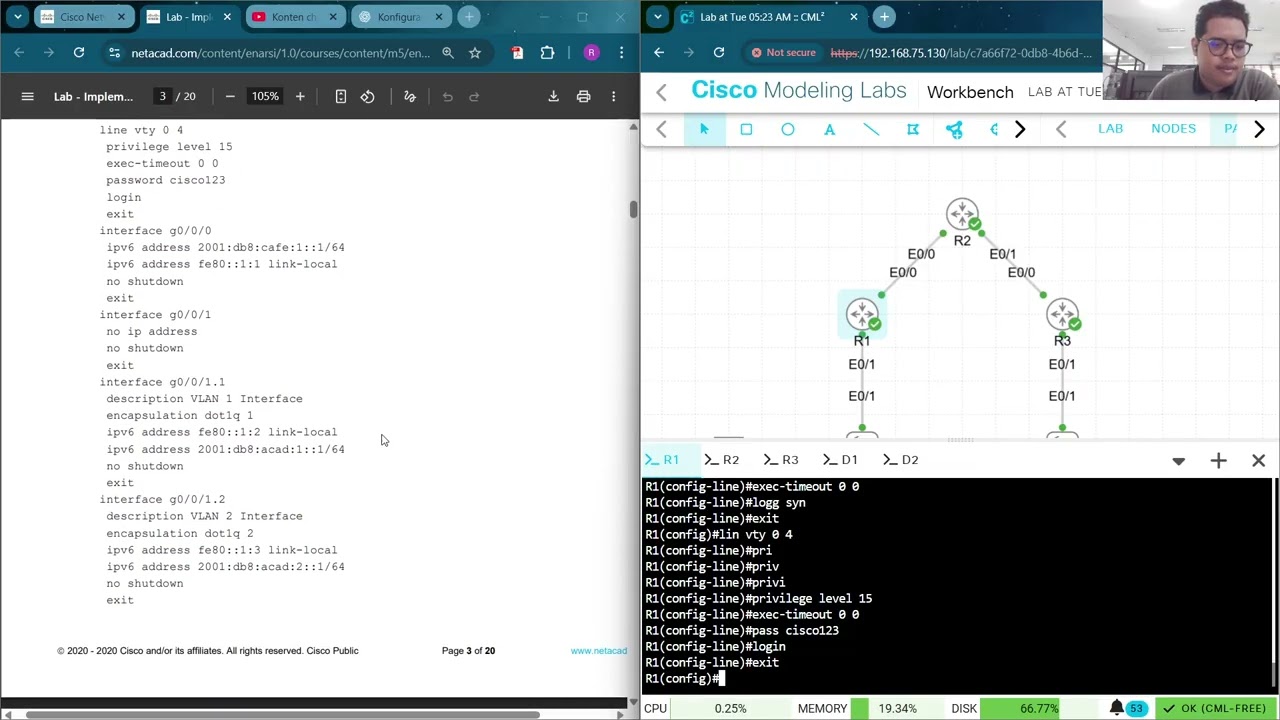Open the NODES panel tab
The width and height of the screenshot is (1280, 720).
(x=1173, y=129)
